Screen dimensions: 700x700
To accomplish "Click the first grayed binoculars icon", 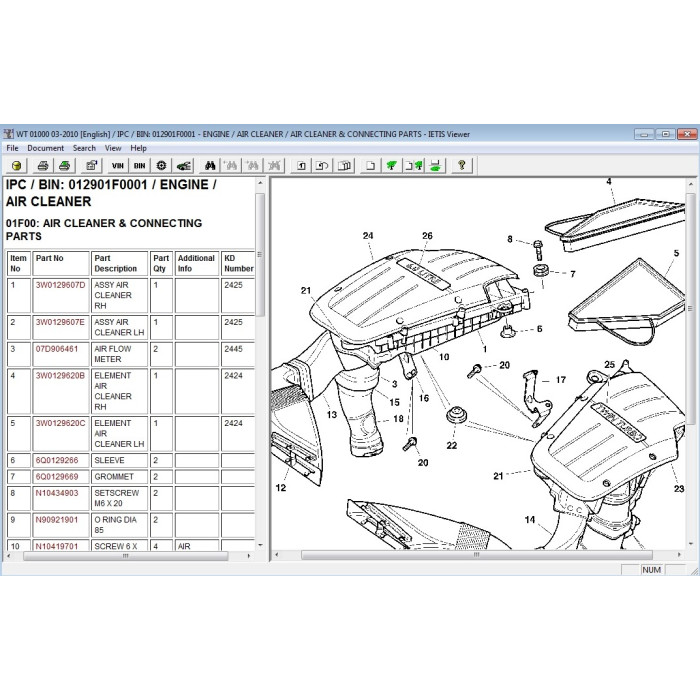I will point(231,166).
